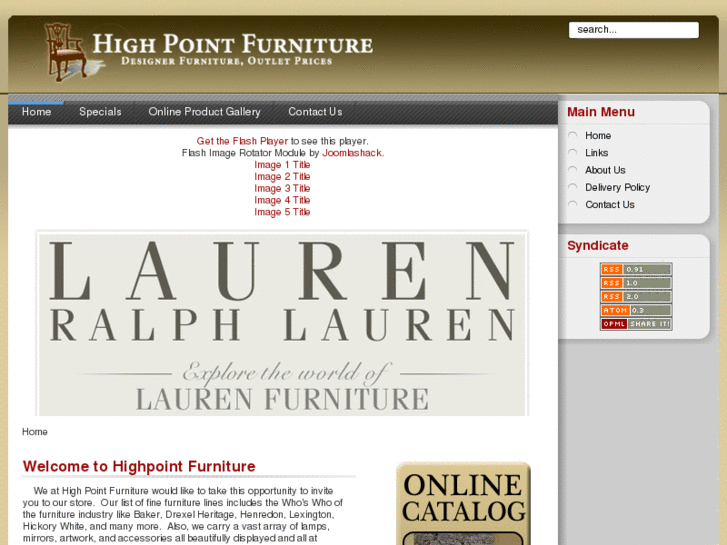Open About Us in the Main Menu
727x545 pixels.
point(605,170)
